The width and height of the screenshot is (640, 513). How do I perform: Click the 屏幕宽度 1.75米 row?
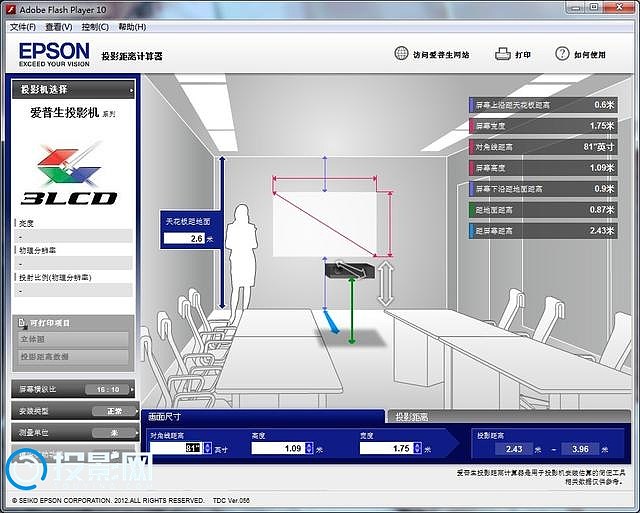pyautogui.click(x=543, y=126)
